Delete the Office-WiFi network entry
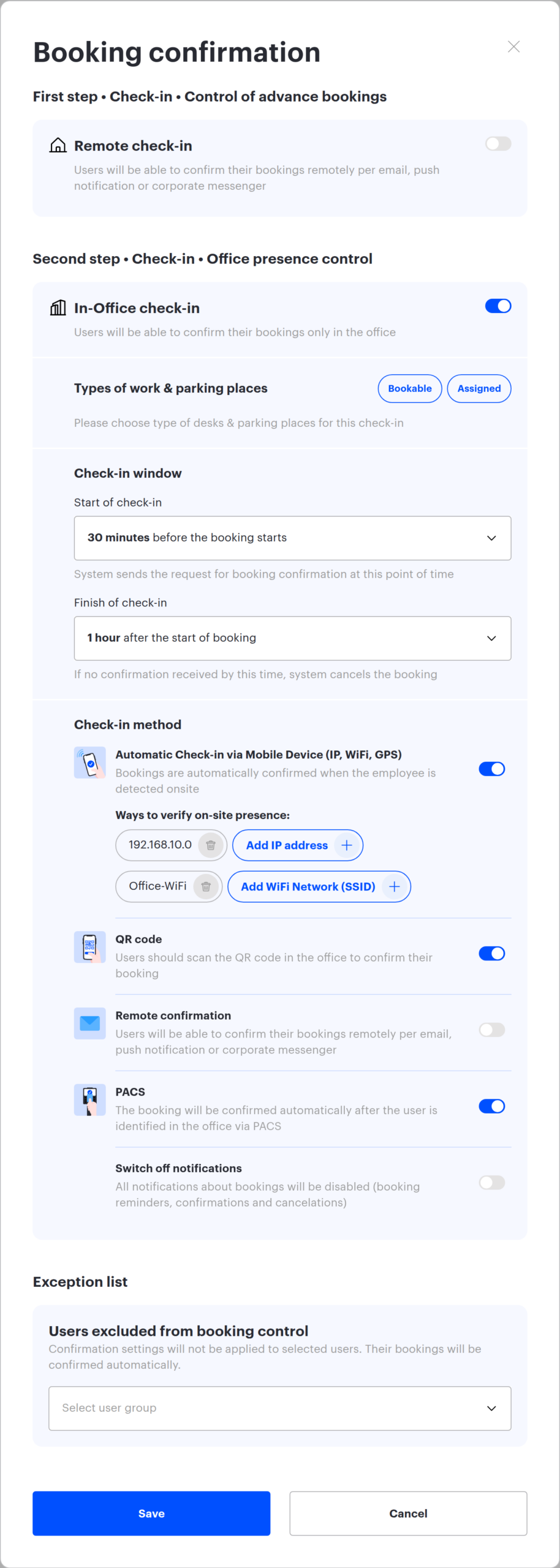Image resolution: width=560 pixels, height=1568 pixels. point(206,886)
